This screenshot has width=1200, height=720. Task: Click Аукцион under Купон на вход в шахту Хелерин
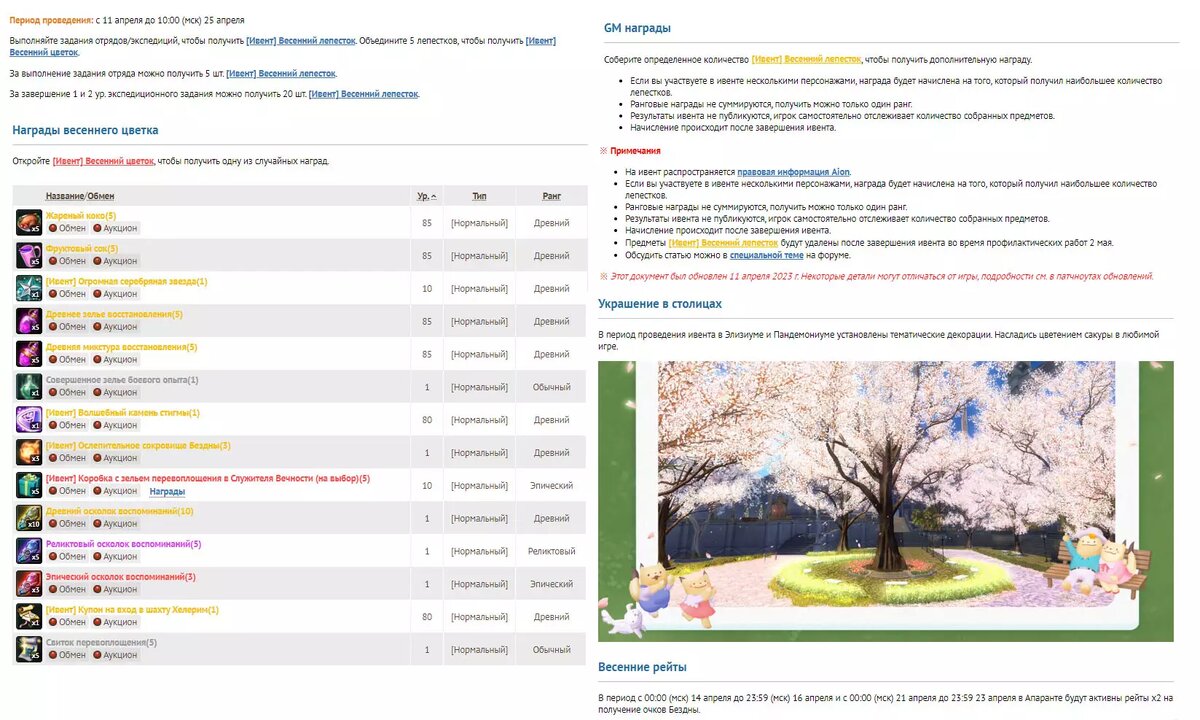point(116,622)
